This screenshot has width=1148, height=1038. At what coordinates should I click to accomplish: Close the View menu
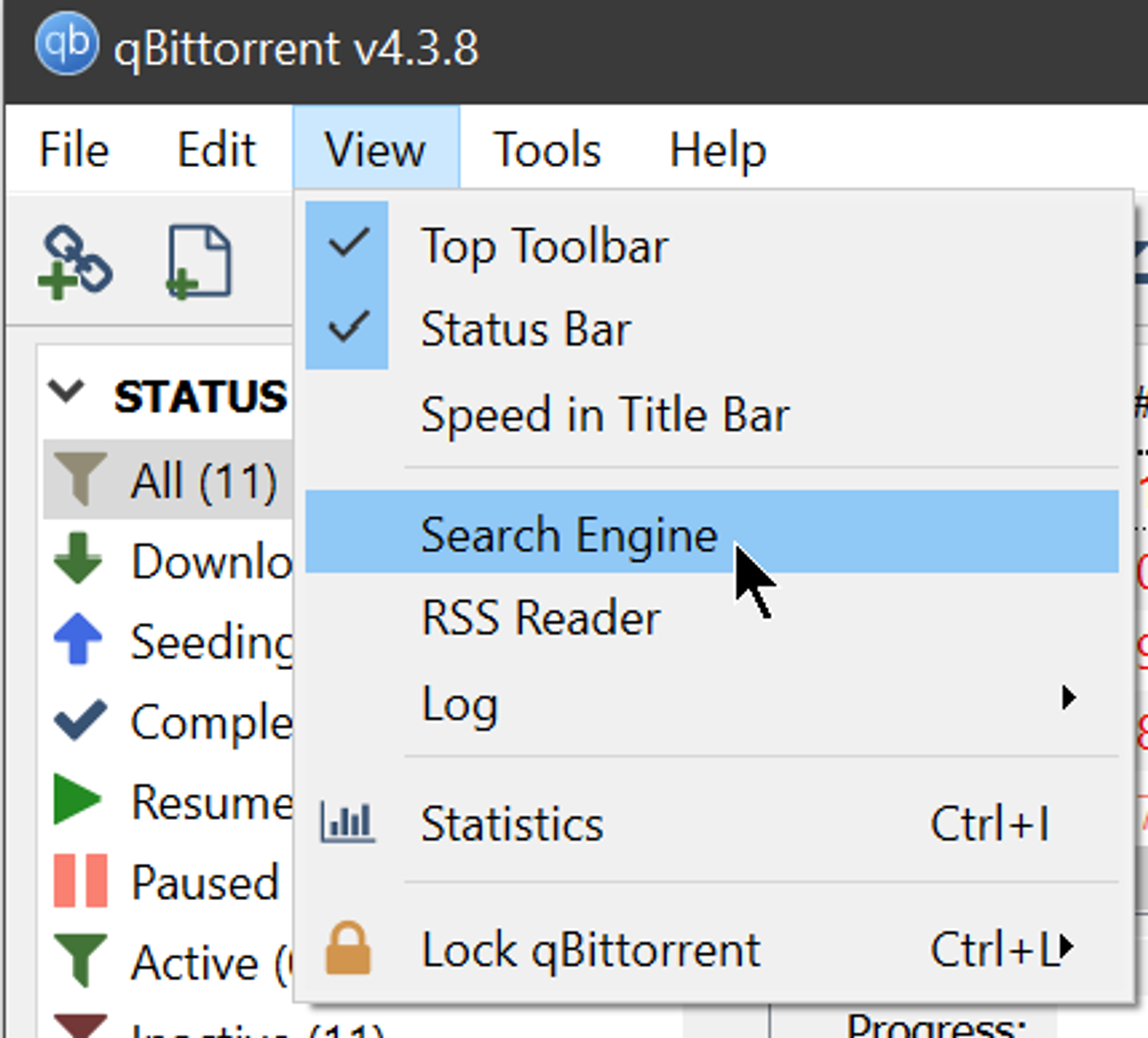375,148
